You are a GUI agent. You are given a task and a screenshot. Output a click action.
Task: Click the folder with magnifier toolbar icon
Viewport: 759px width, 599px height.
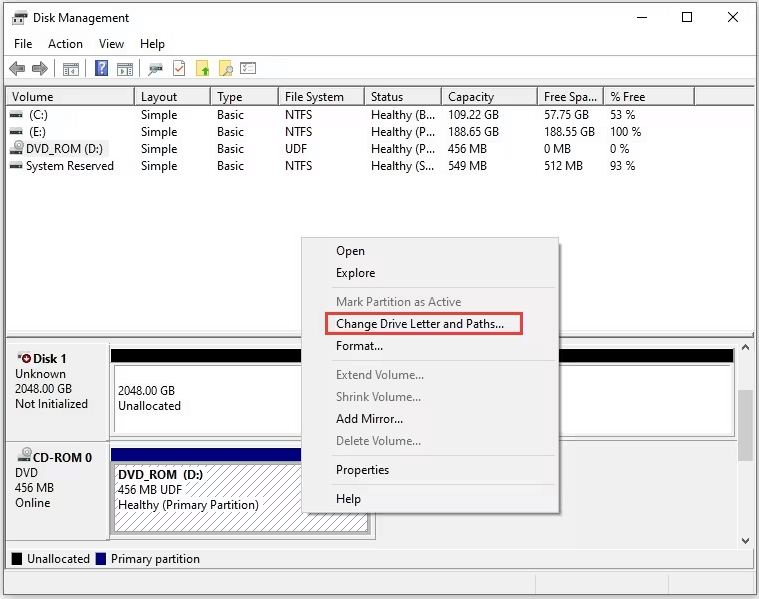pos(226,69)
